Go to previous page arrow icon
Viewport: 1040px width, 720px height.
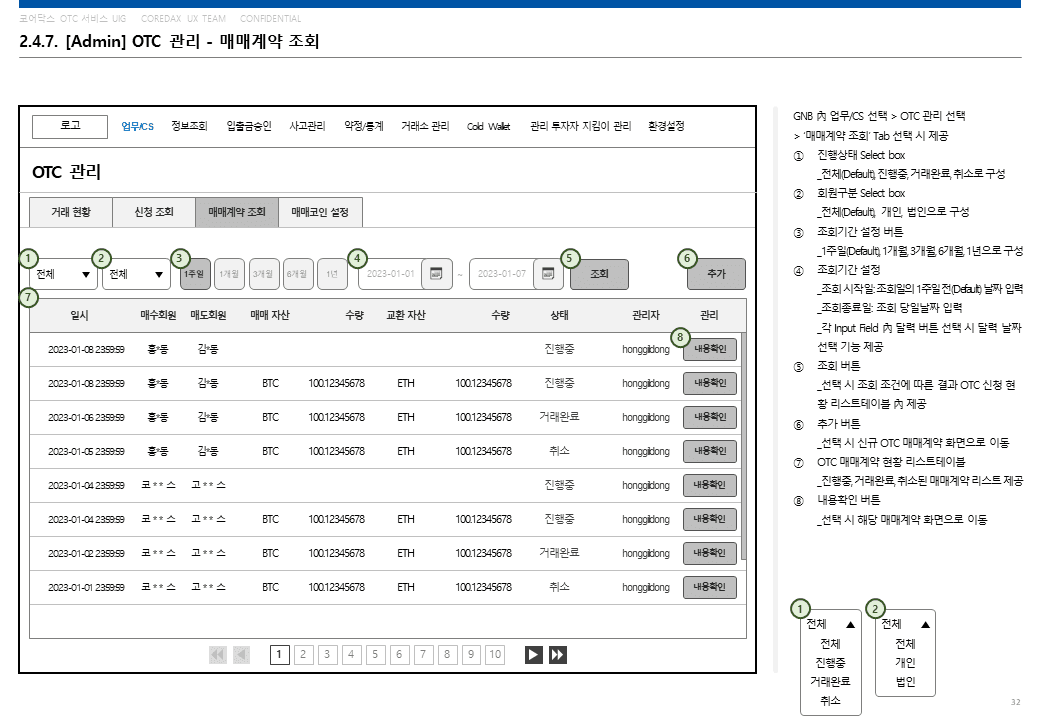tap(241, 655)
